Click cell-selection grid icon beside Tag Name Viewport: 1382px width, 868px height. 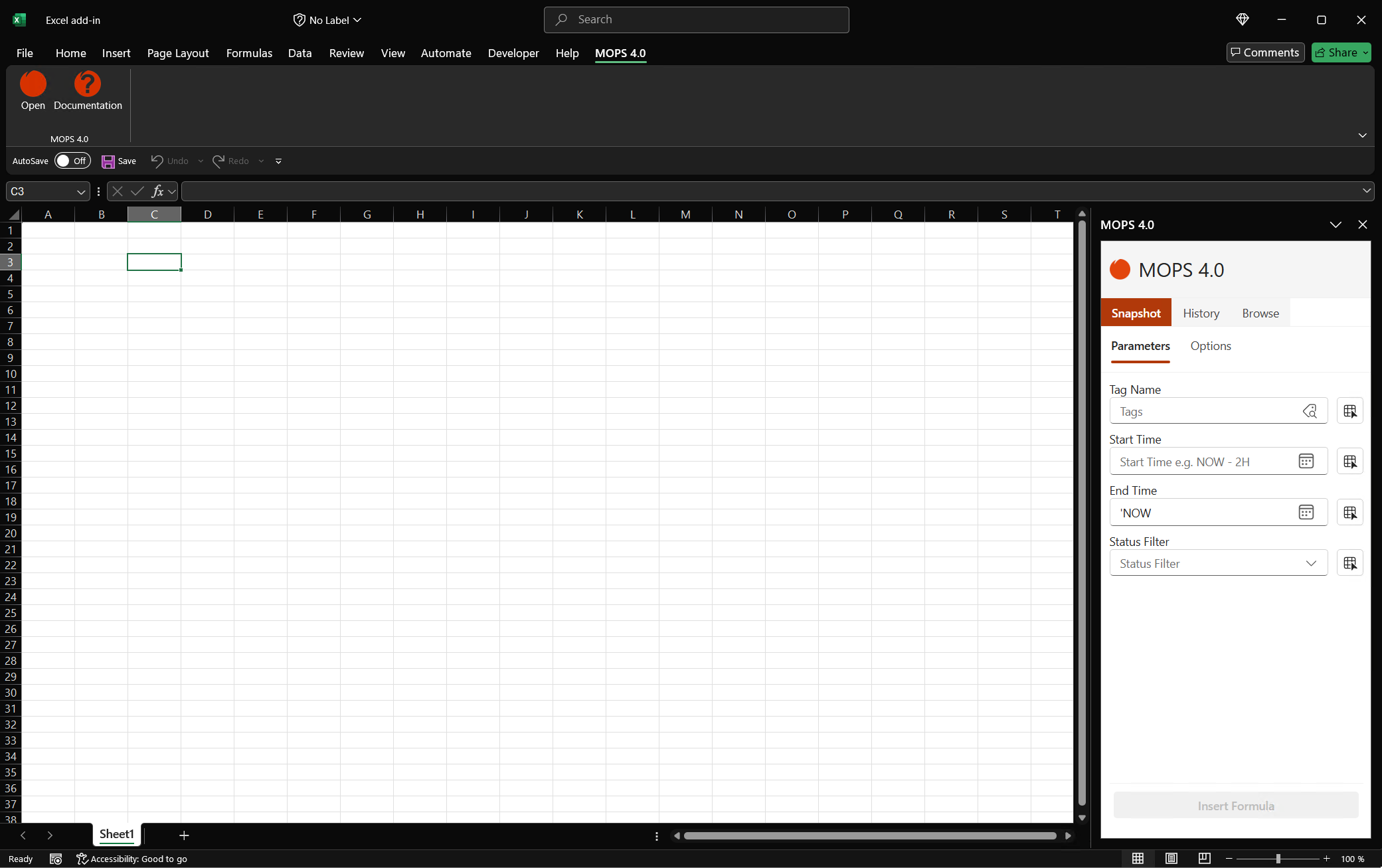click(x=1350, y=410)
